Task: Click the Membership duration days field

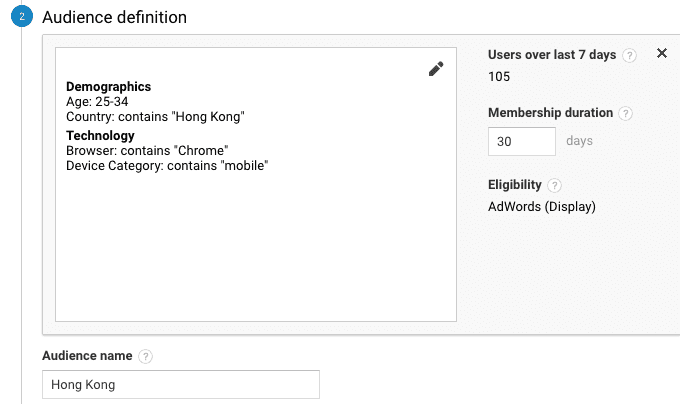Action: (x=521, y=142)
